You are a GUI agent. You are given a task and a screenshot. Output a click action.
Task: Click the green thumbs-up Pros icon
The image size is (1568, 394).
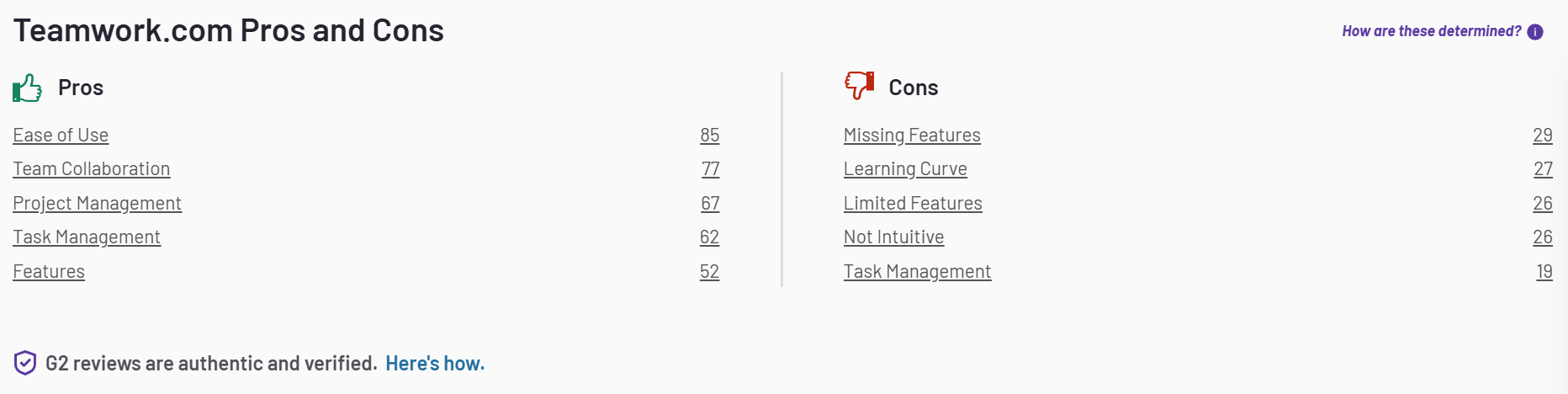[x=27, y=88]
